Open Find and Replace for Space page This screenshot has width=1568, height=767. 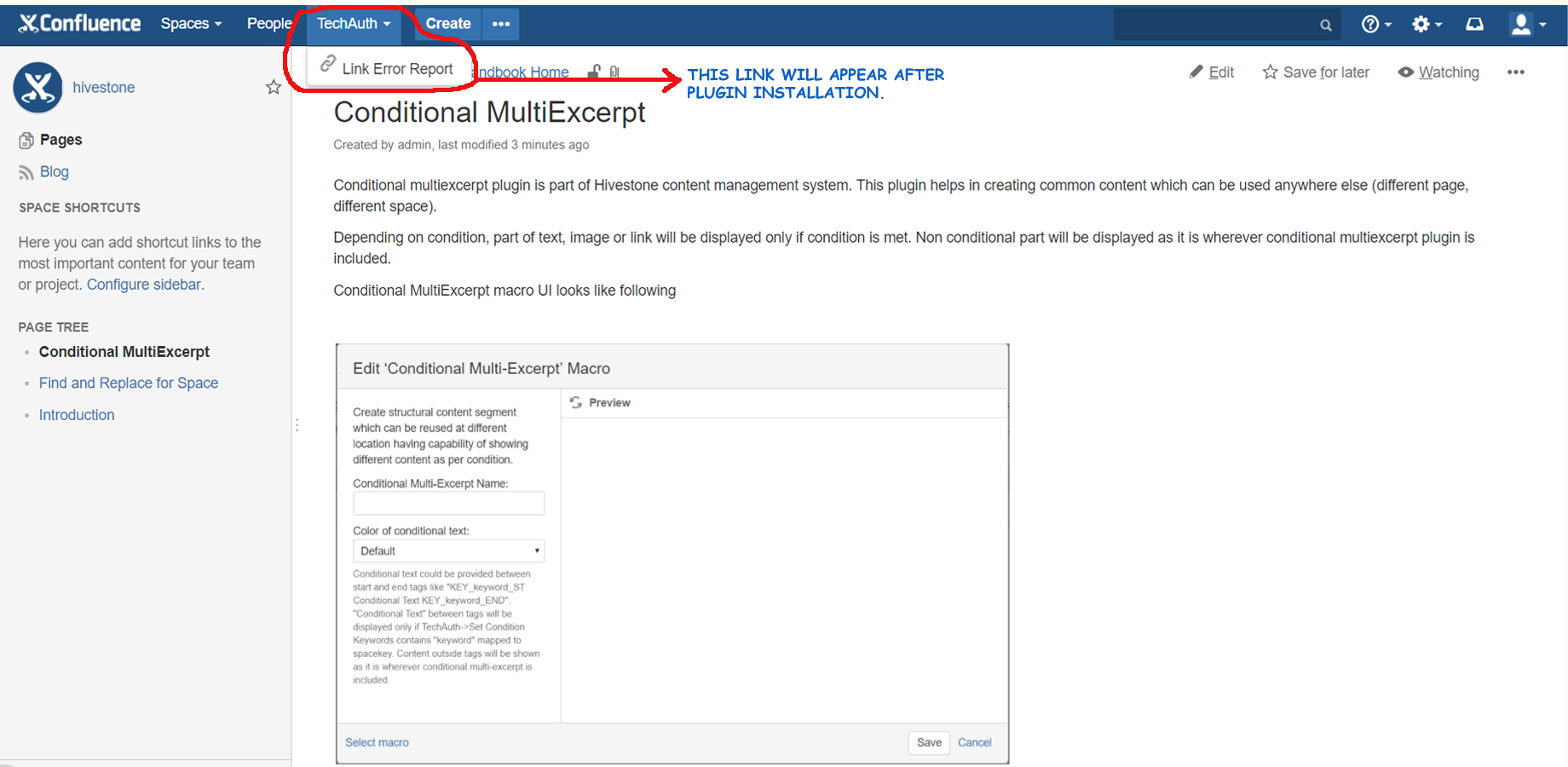click(x=129, y=383)
